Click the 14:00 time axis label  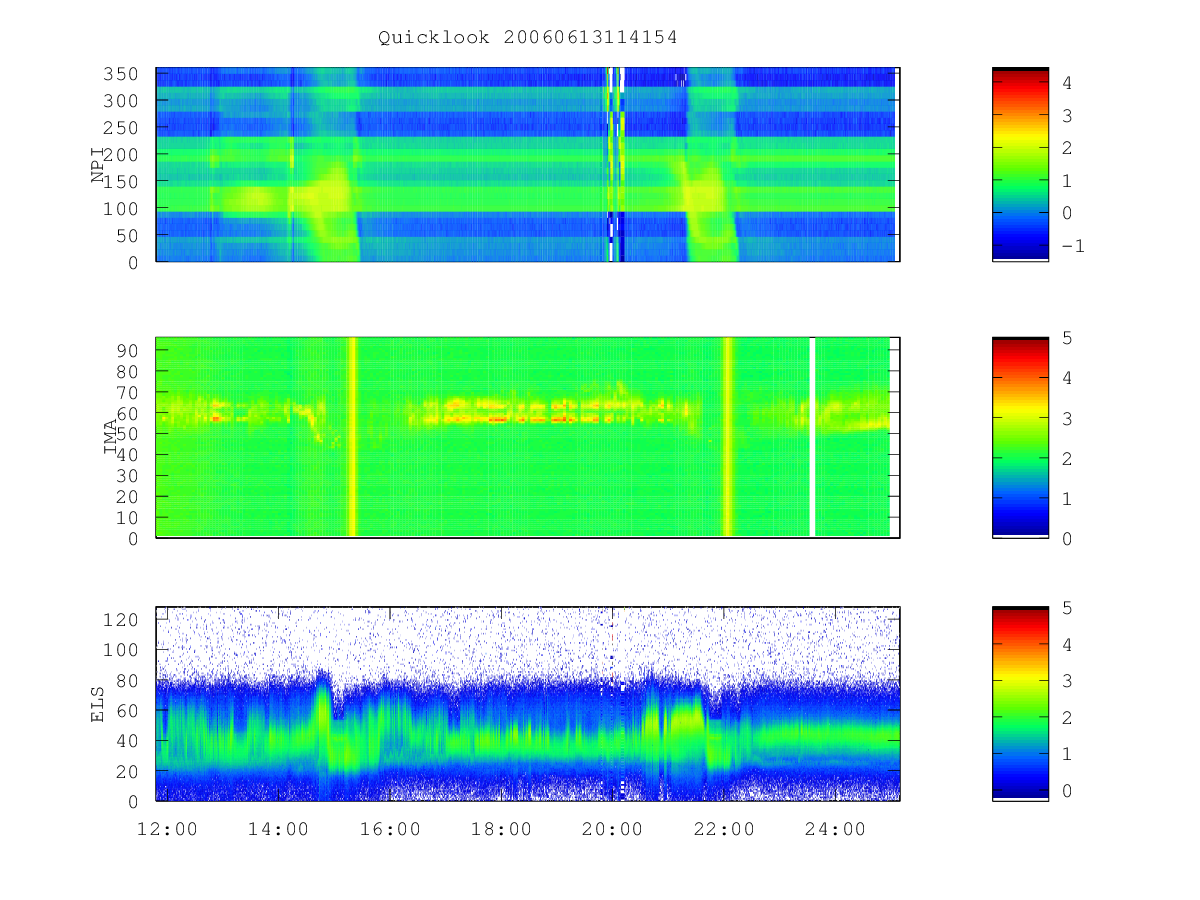[278, 829]
